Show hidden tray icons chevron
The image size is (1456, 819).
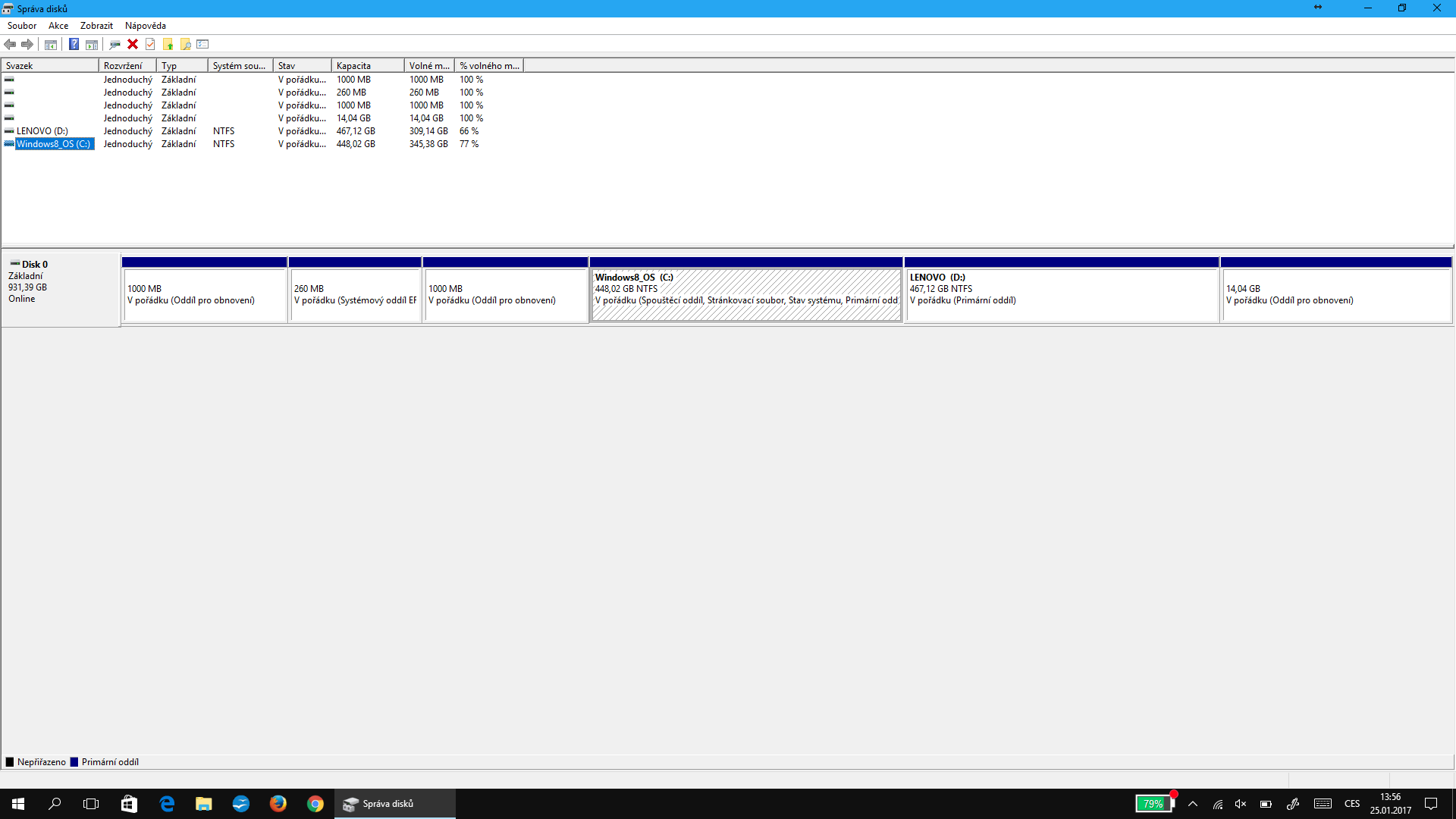click(x=1193, y=804)
